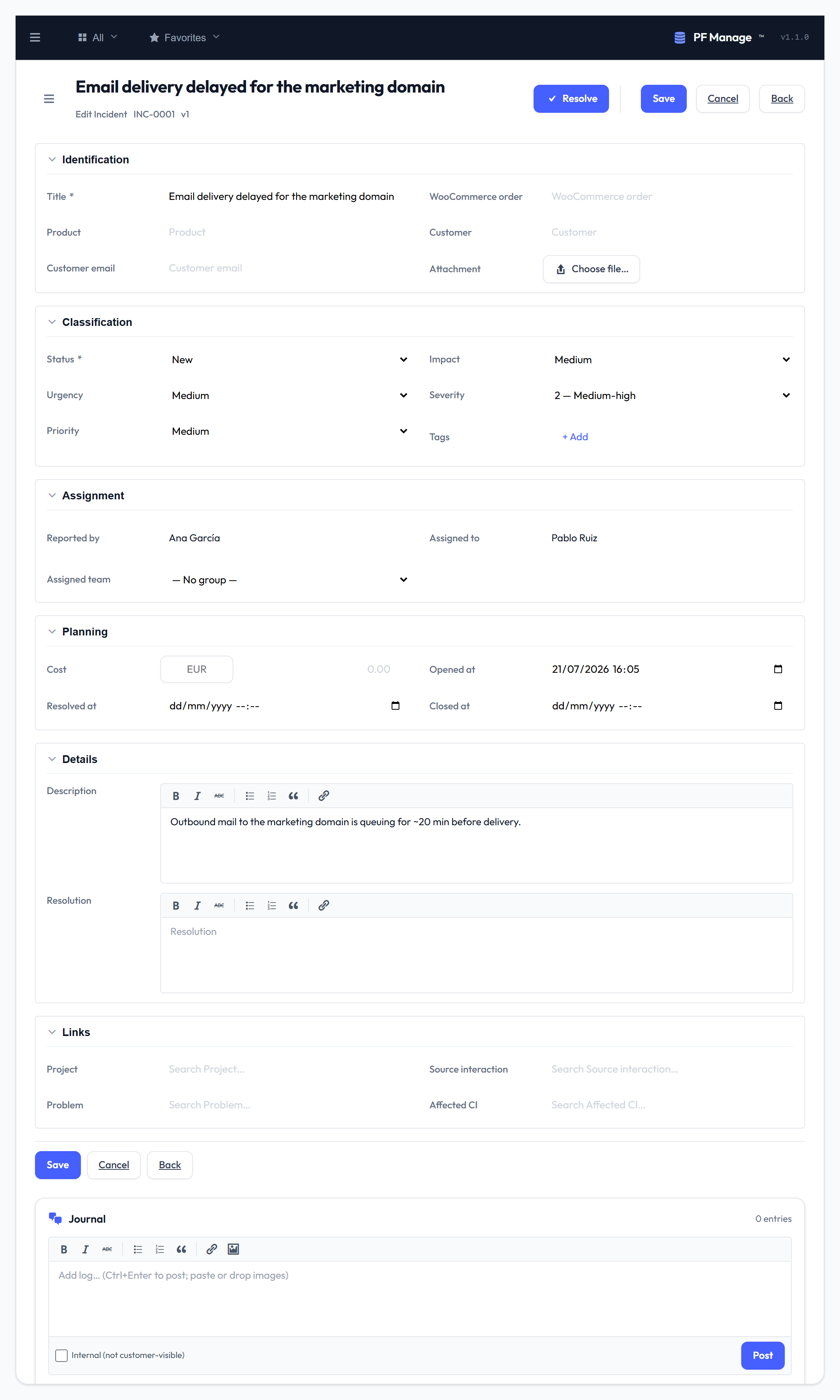This screenshot has width=840, height=1400.
Task: Collapse the Details section
Action: click(x=52, y=759)
